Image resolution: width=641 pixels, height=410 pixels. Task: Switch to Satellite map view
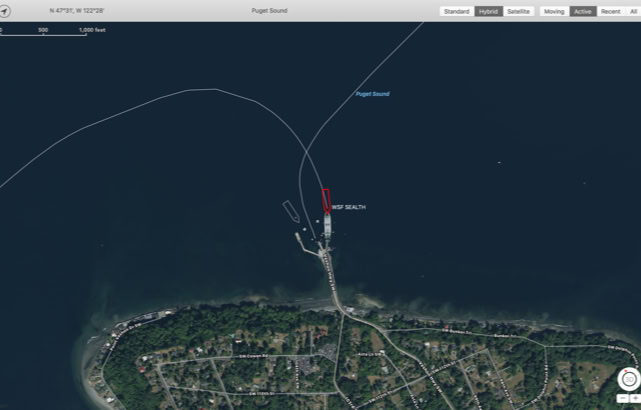tap(518, 11)
